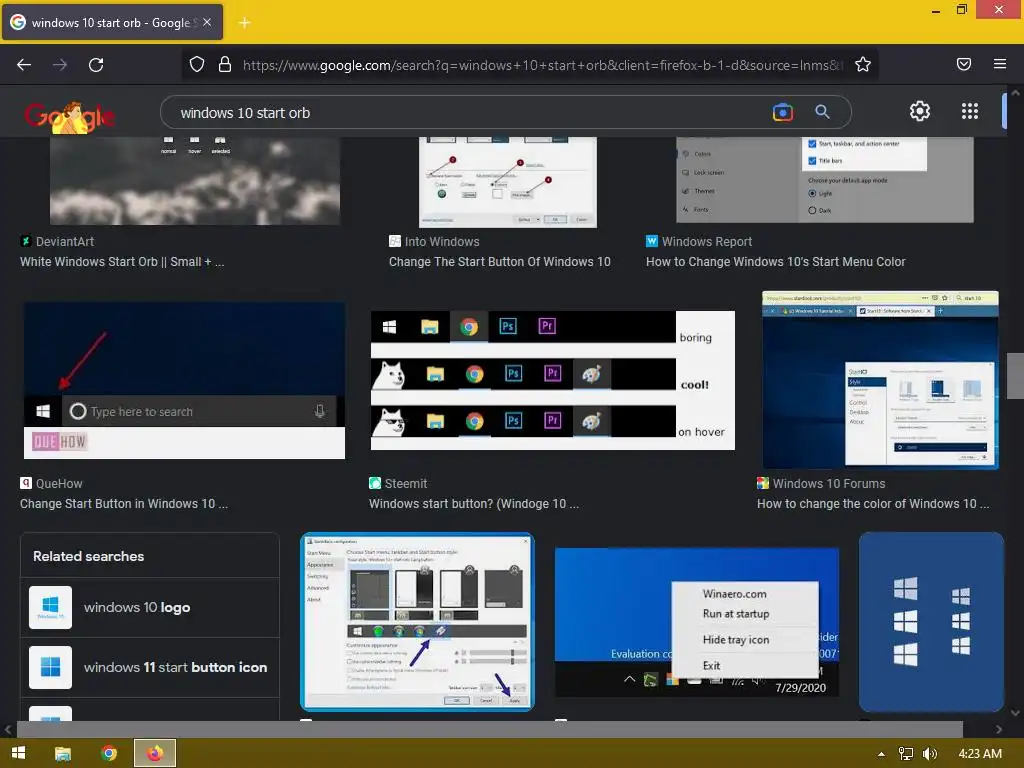The height and width of the screenshot is (768, 1024).
Task: Open Change The Start Button Of Windows 10
Action: coord(500,262)
